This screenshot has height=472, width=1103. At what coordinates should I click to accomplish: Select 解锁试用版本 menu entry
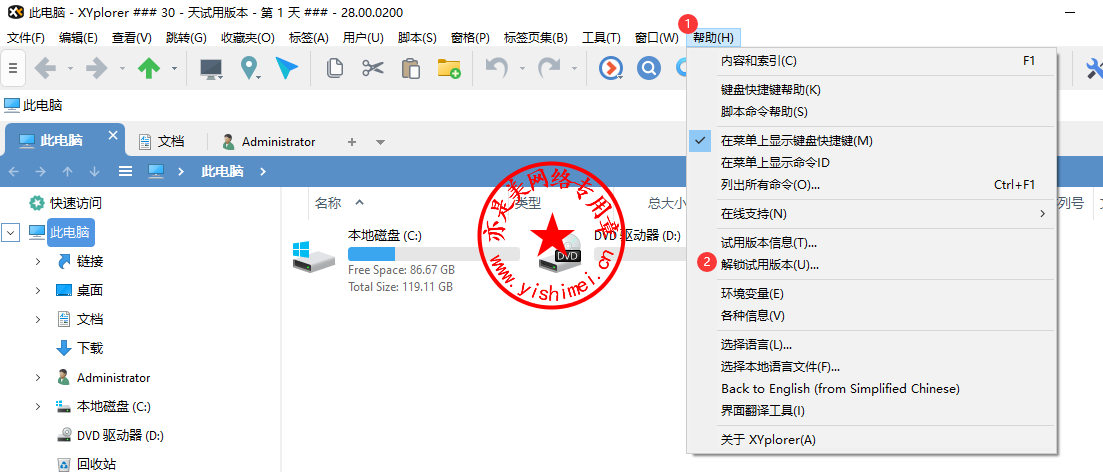(770, 265)
